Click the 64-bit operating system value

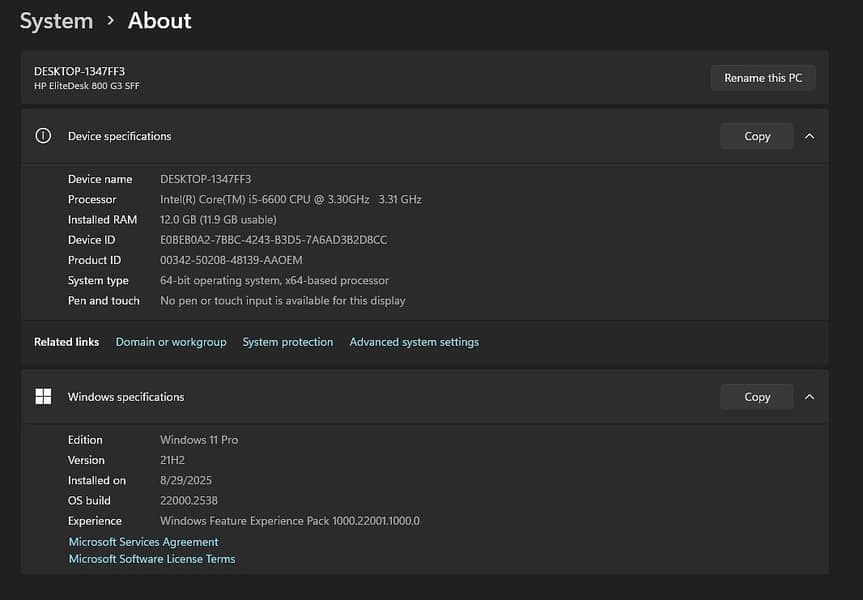tap(274, 281)
